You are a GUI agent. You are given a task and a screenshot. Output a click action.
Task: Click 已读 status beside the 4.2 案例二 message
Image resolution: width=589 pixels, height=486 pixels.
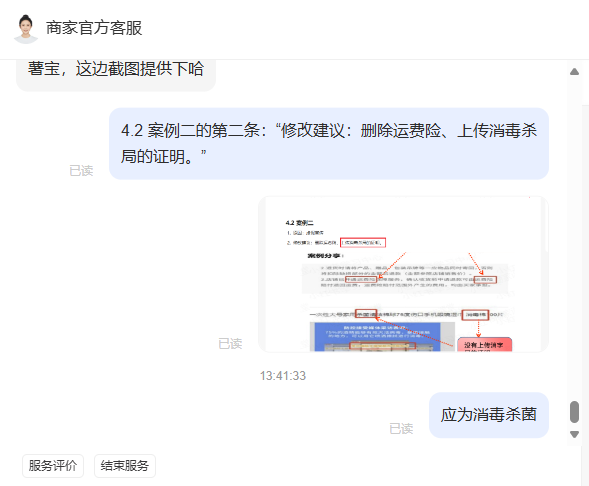(81, 171)
